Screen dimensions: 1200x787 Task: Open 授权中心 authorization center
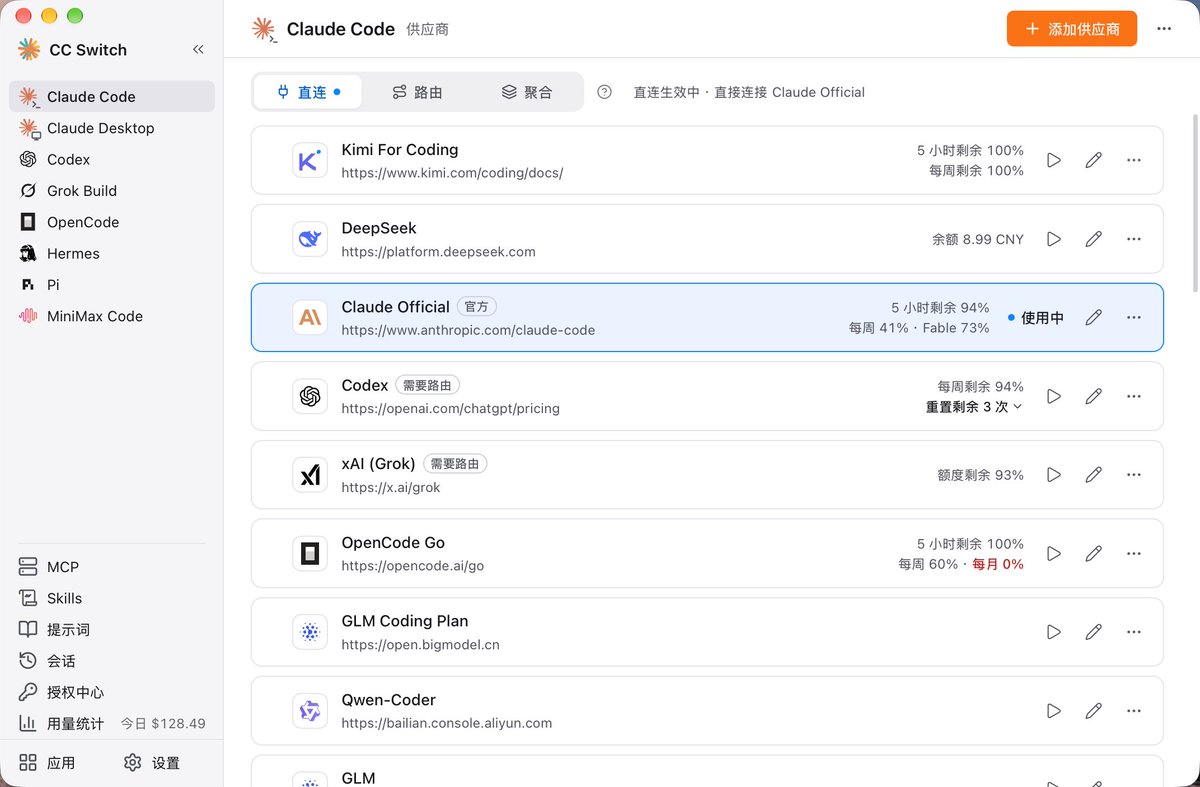pos(112,692)
